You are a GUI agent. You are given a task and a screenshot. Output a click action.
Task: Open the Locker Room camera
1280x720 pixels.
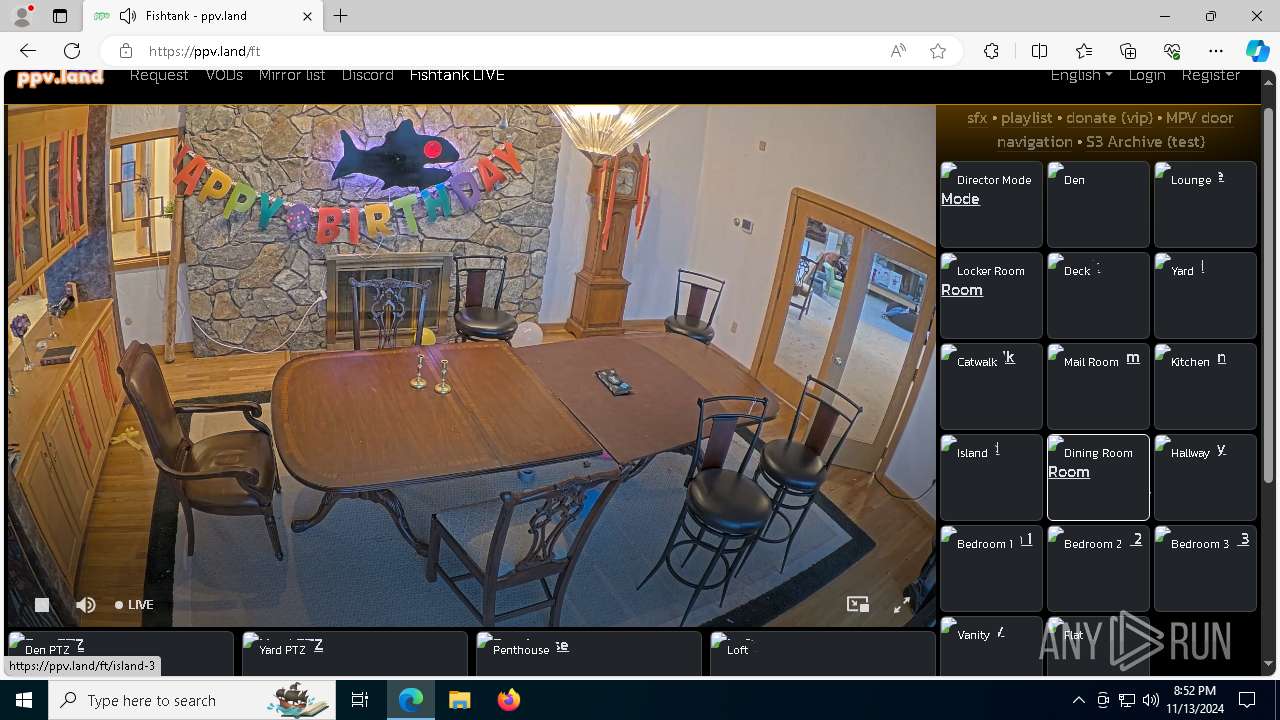click(991, 295)
